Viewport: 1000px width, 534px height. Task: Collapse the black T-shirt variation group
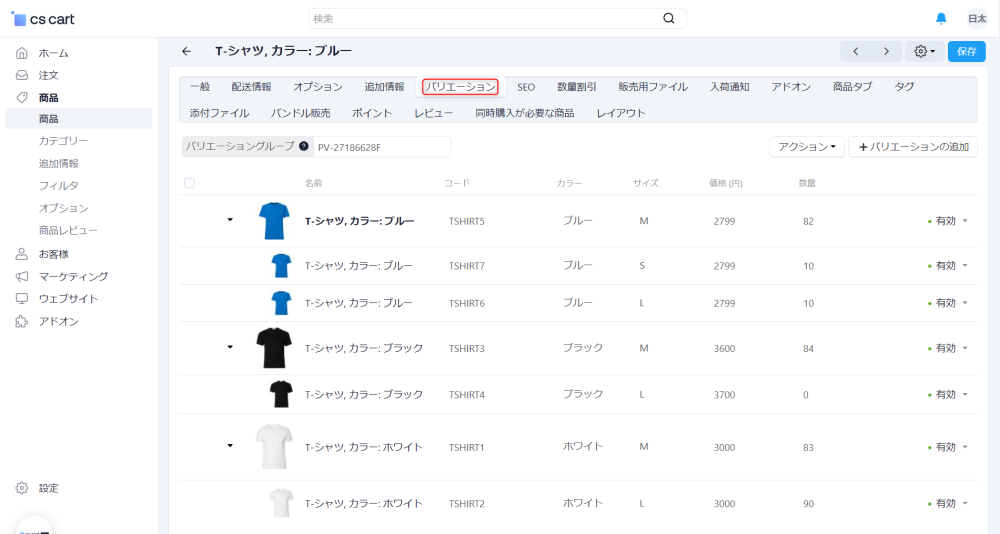pyautogui.click(x=230, y=347)
